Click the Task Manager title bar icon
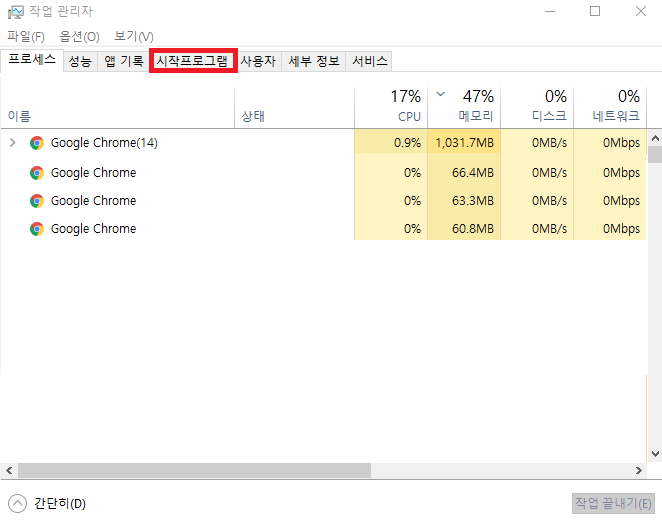Screen dimensions: 662x527 pos(16,11)
